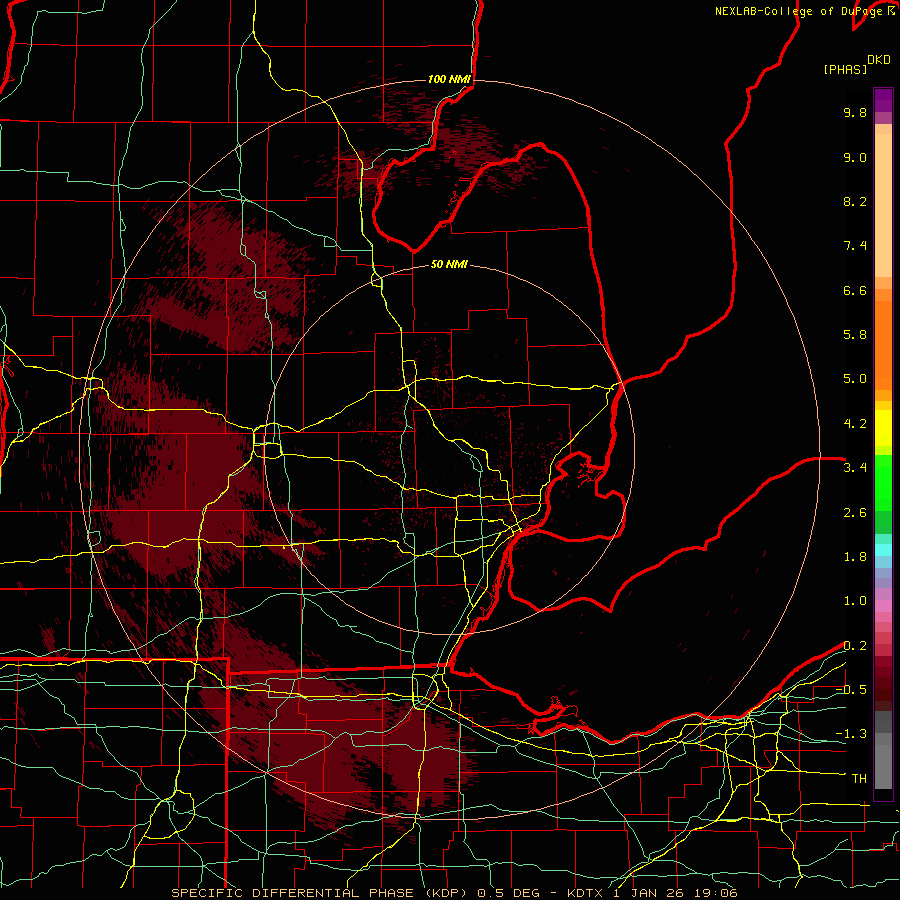This screenshot has height=900, width=900.
Task: Click the 7.4 value on the scale
Action: [x=855, y=246]
